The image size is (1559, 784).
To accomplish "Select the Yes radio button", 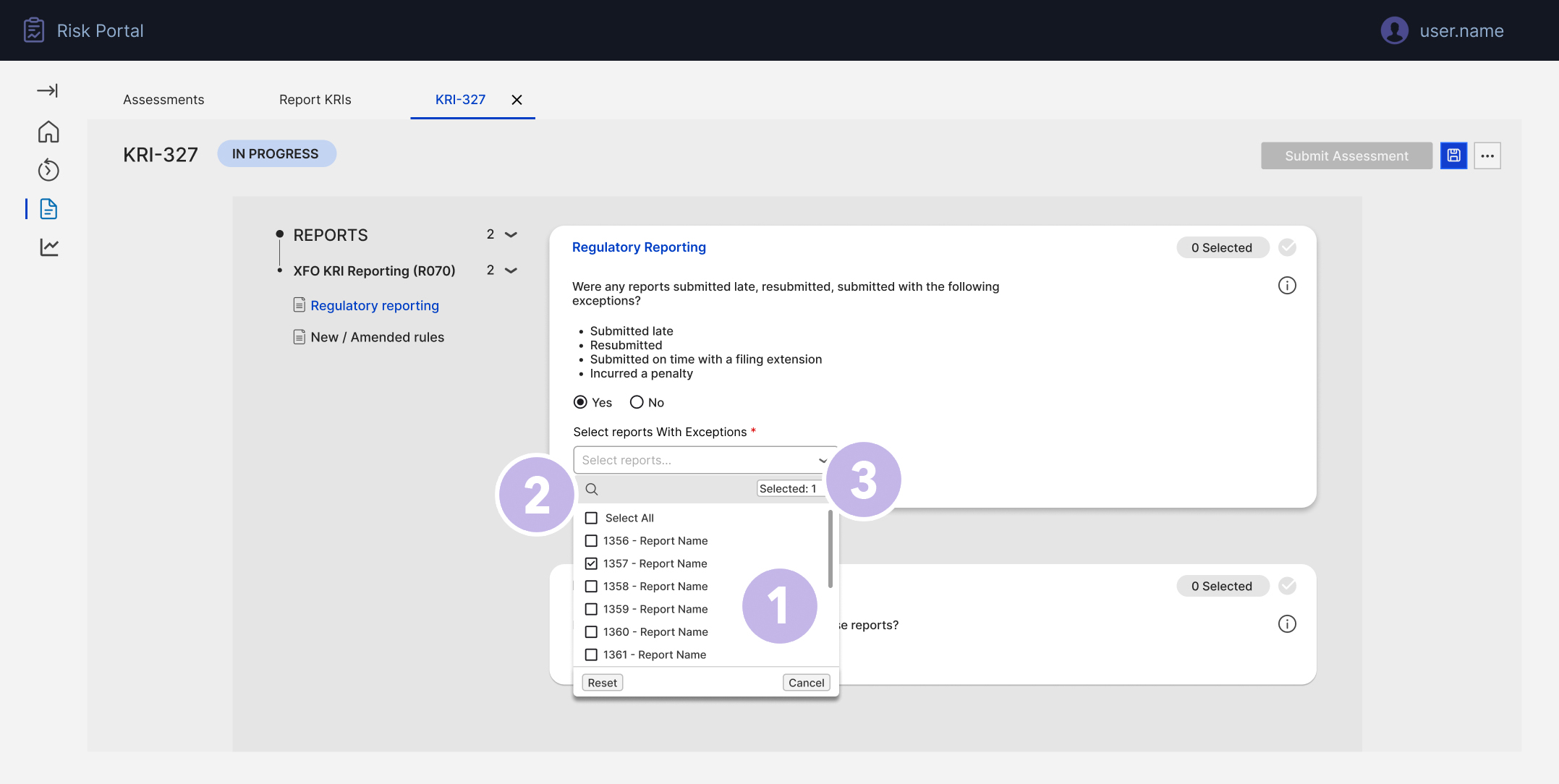I will (x=580, y=402).
